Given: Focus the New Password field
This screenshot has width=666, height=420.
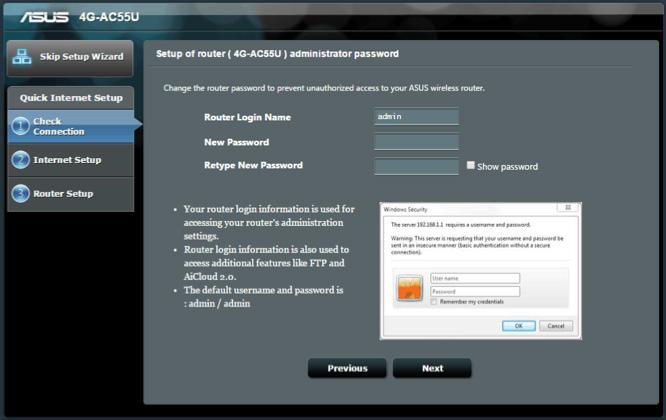Looking at the screenshot, I should (x=416, y=142).
